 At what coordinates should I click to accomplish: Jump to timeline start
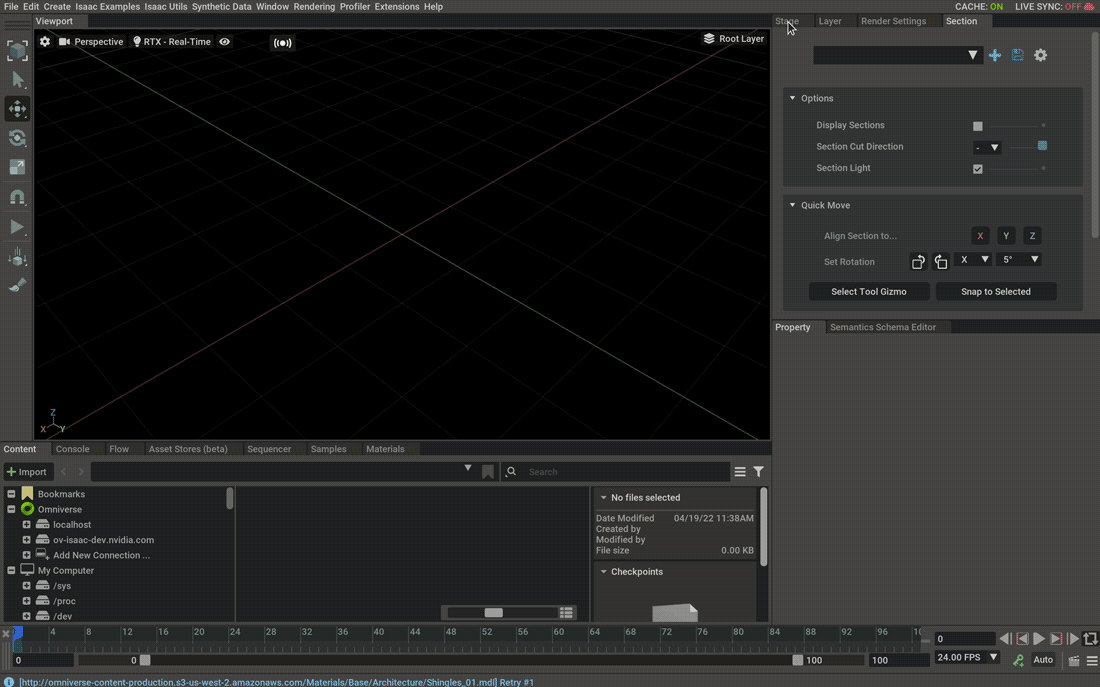(1005, 639)
